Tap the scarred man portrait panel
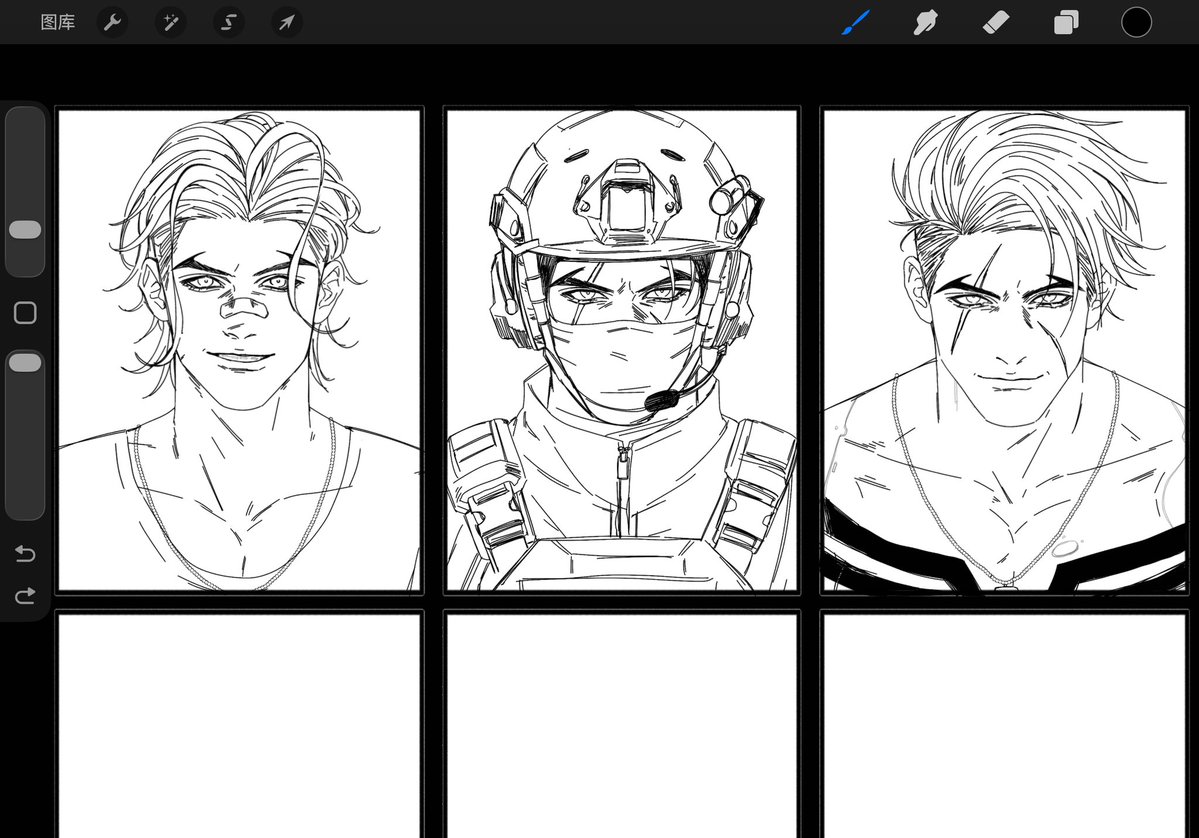Screen dimensions: 1199x838 (x=1004, y=350)
